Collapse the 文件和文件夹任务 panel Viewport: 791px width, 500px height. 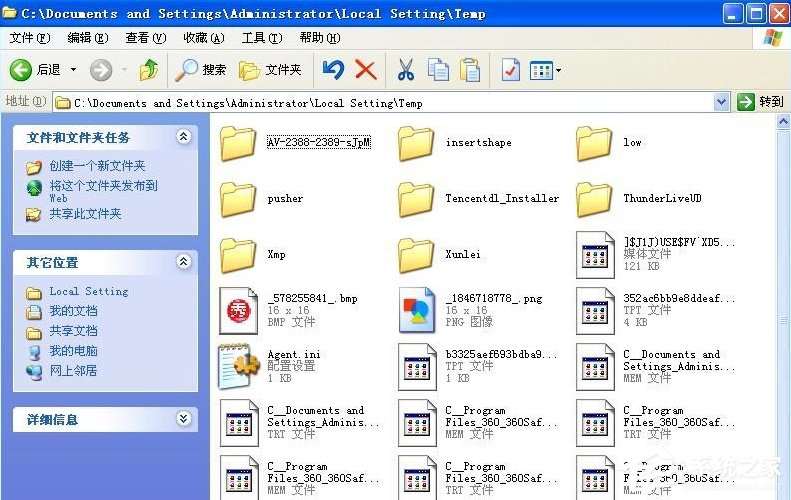(x=183, y=137)
